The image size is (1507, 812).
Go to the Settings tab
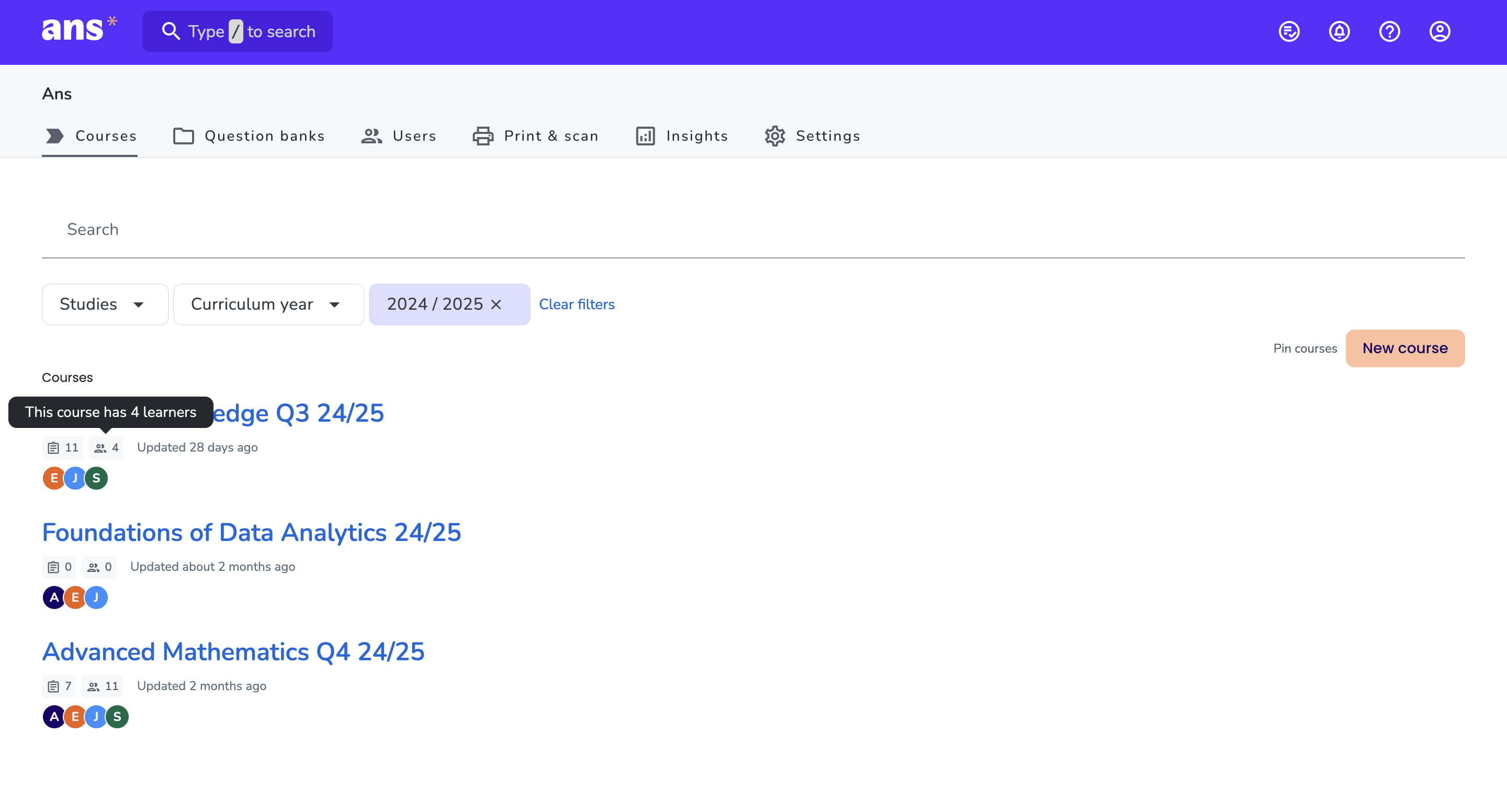(x=812, y=136)
